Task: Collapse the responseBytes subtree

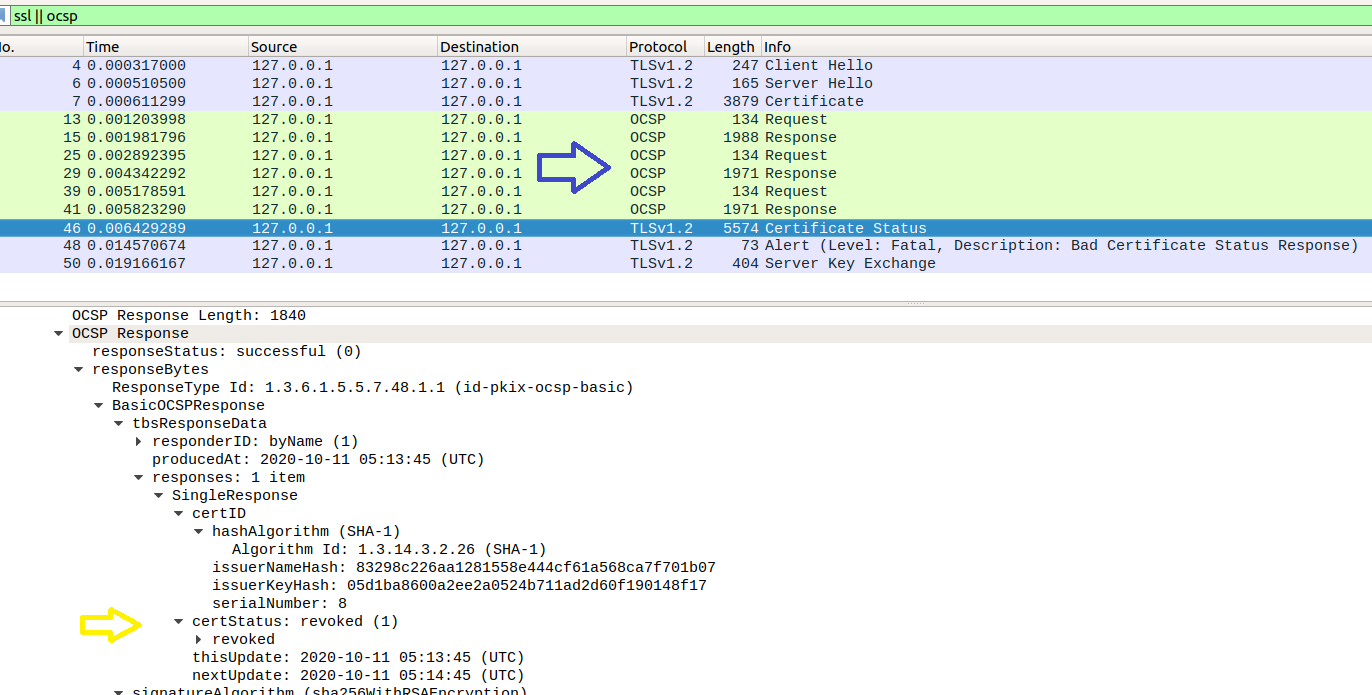Action: (80, 369)
